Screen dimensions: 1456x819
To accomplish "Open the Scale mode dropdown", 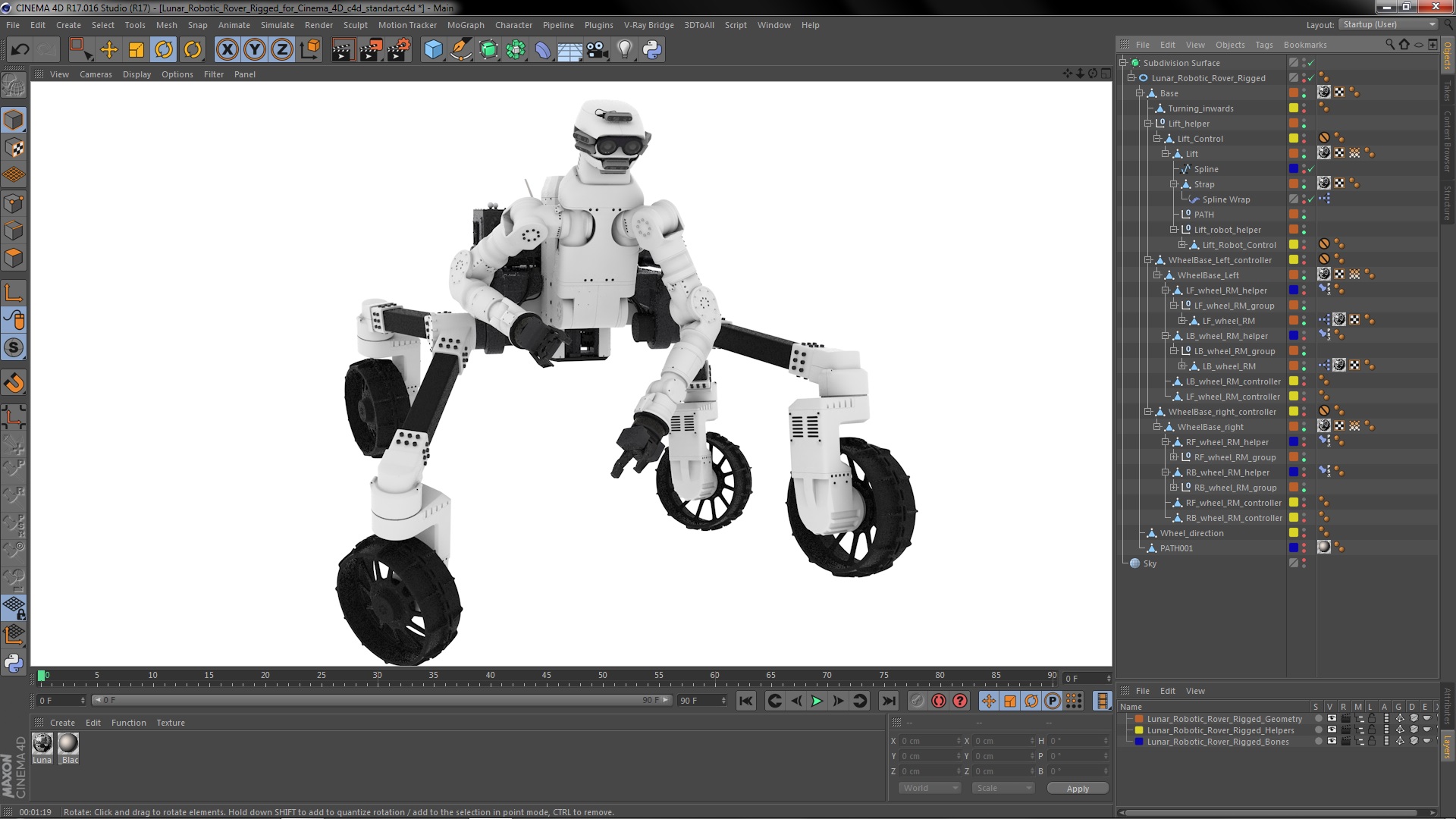I will (1003, 788).
